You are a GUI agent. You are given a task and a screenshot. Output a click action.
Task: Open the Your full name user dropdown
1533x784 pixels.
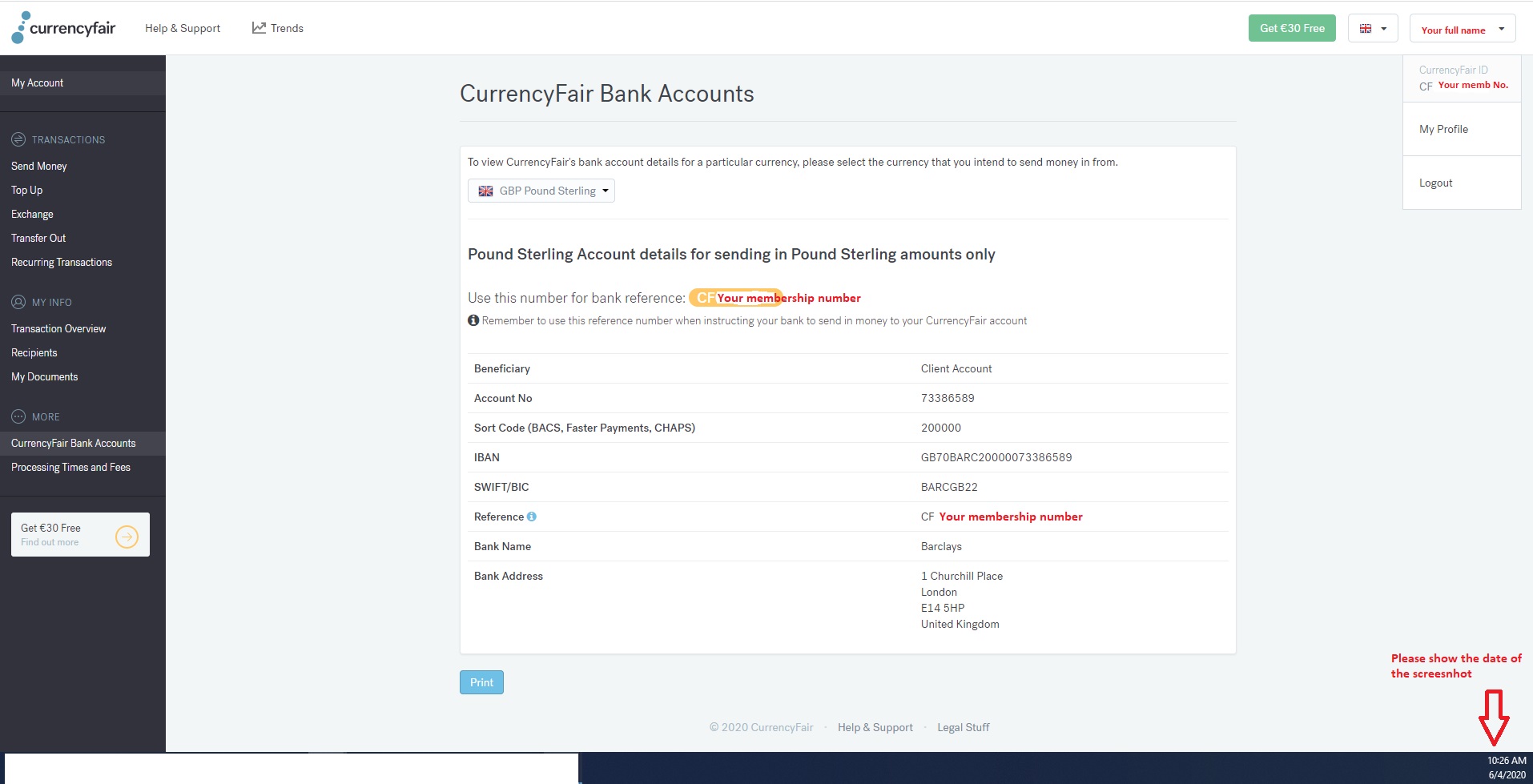1463,29
